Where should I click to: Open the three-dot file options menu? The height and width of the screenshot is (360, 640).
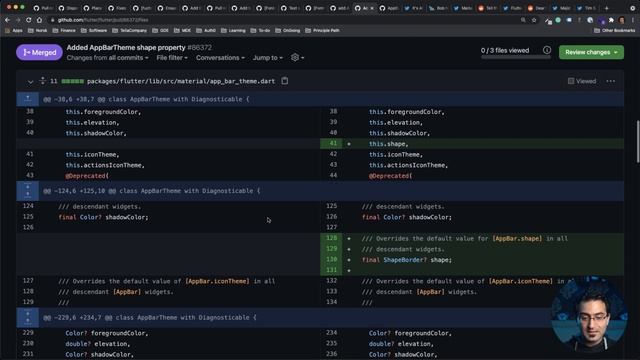pyautogui.click(x=611, y=81)
